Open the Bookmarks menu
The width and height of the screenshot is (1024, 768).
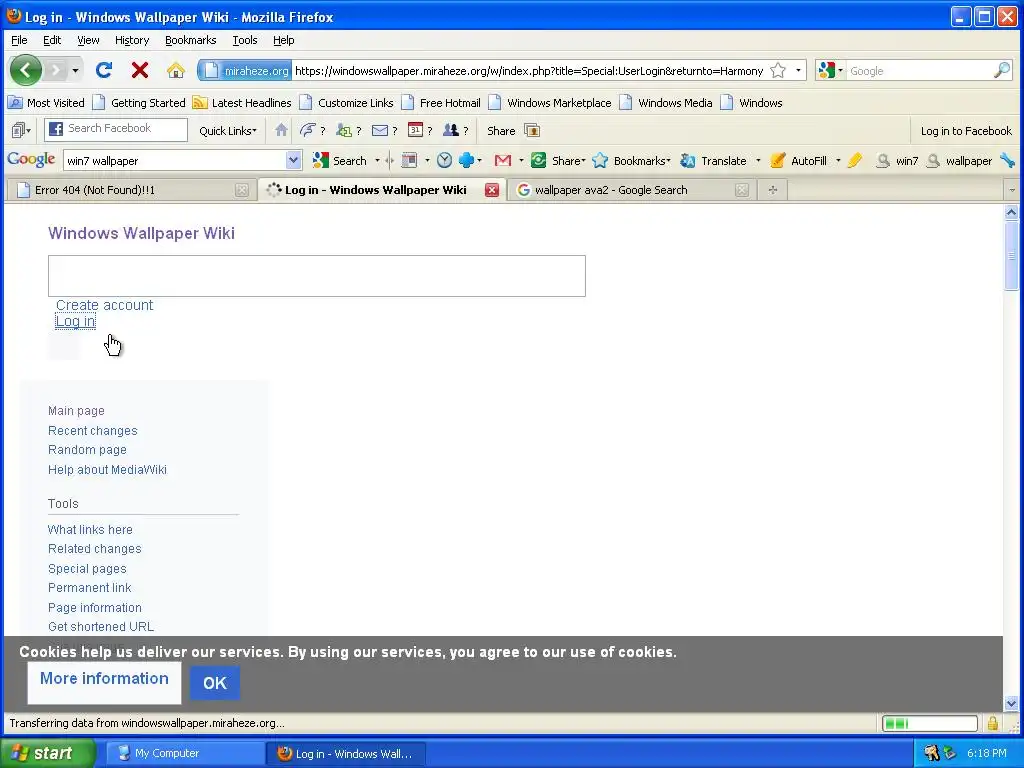[190, 40]
